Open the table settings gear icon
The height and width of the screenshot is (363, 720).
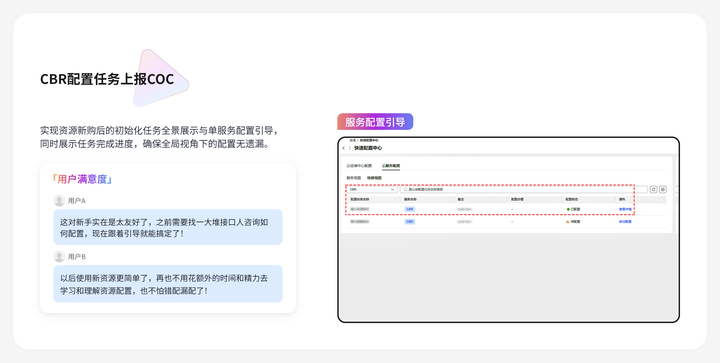tap(663, 189)
